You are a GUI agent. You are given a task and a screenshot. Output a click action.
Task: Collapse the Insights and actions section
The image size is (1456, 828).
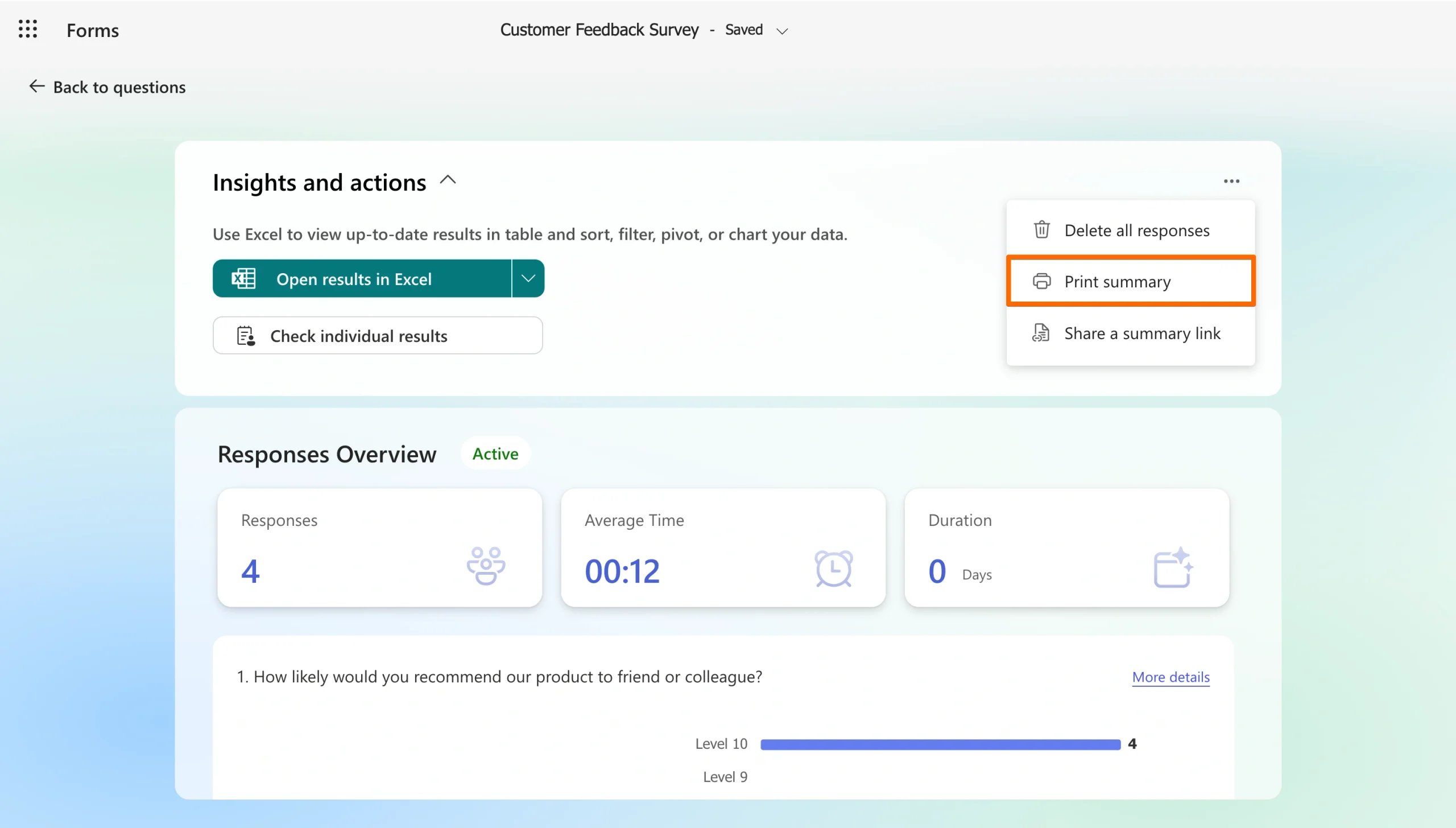click(x=448, y=180)
